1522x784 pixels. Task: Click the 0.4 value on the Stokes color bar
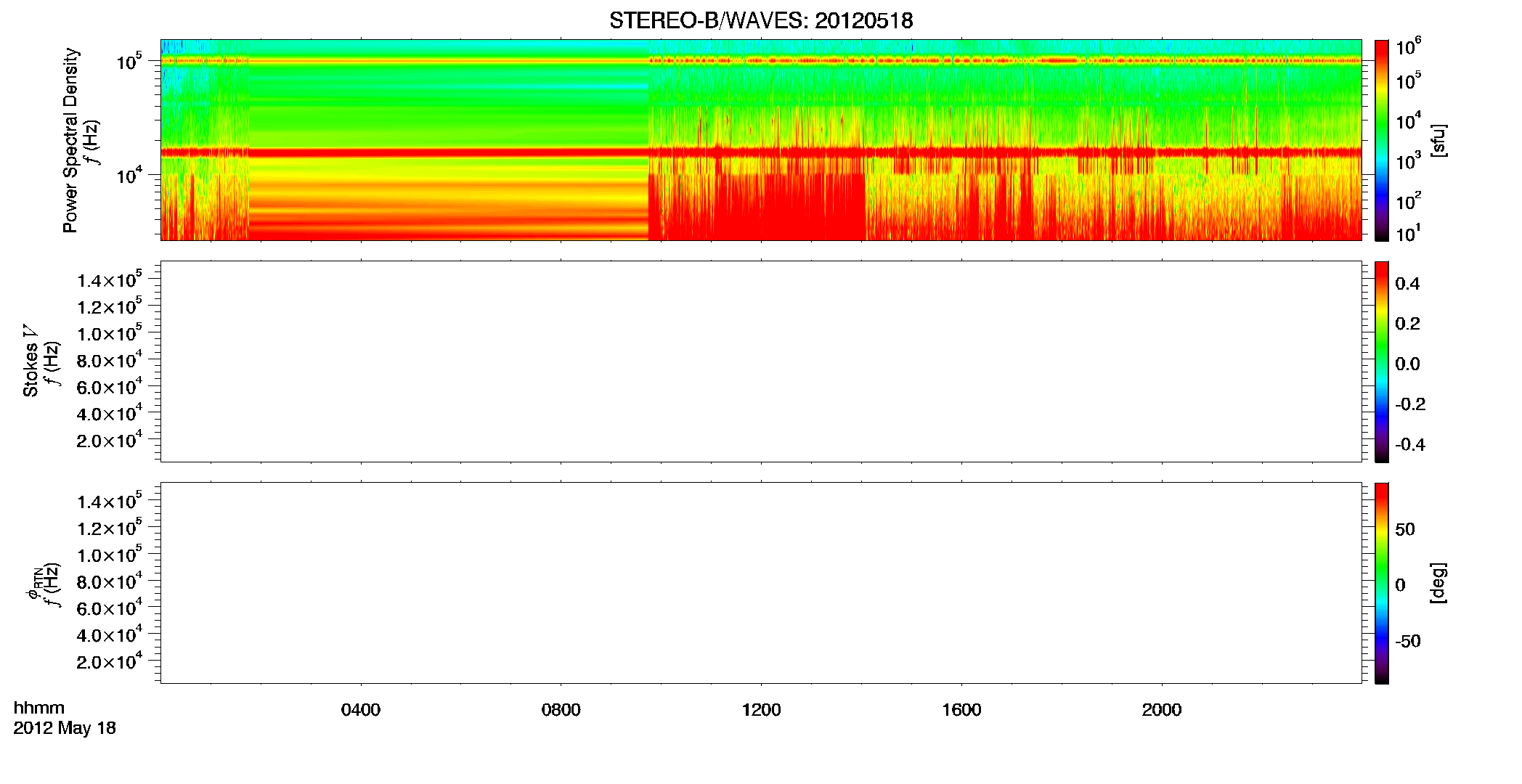1407,284
